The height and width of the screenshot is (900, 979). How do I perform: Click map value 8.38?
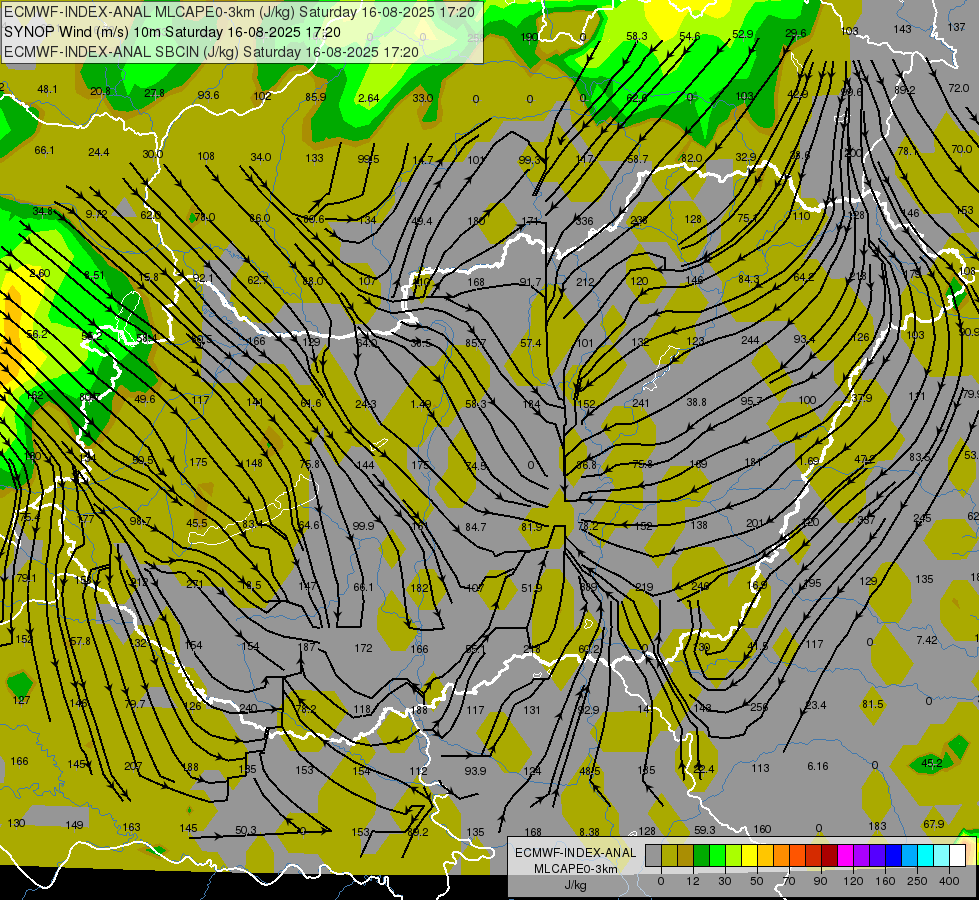[589, 832]
